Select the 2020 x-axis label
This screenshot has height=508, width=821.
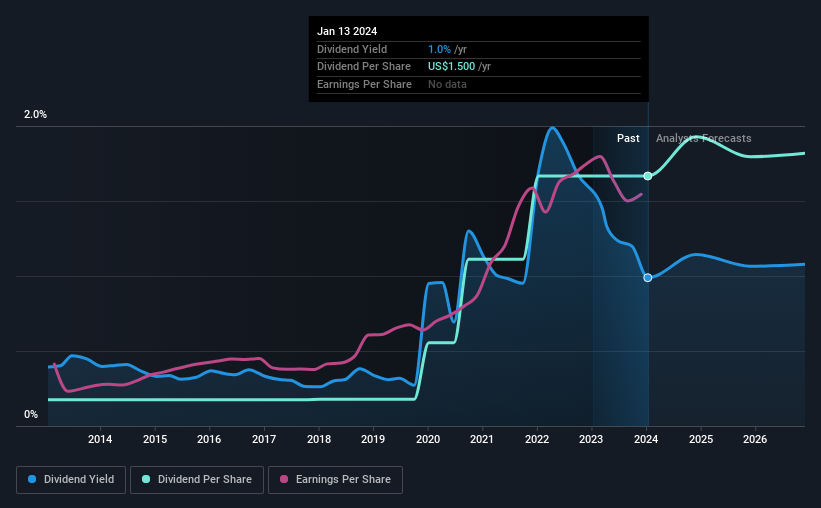428,439
